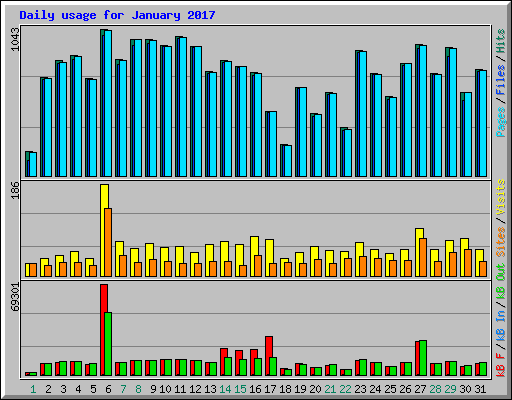Click the 'Hits' legend label
512x400 pixels.
[x=500, y=41]
